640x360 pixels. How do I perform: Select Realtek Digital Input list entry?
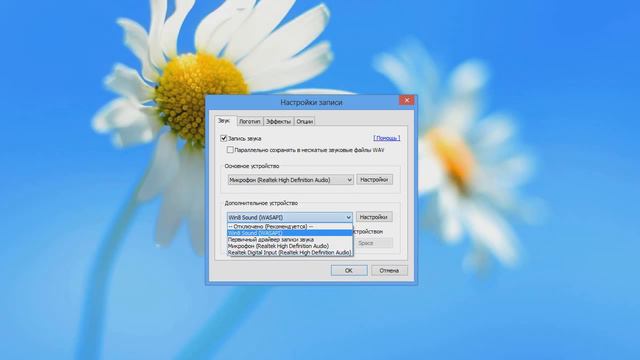[290, 252]
